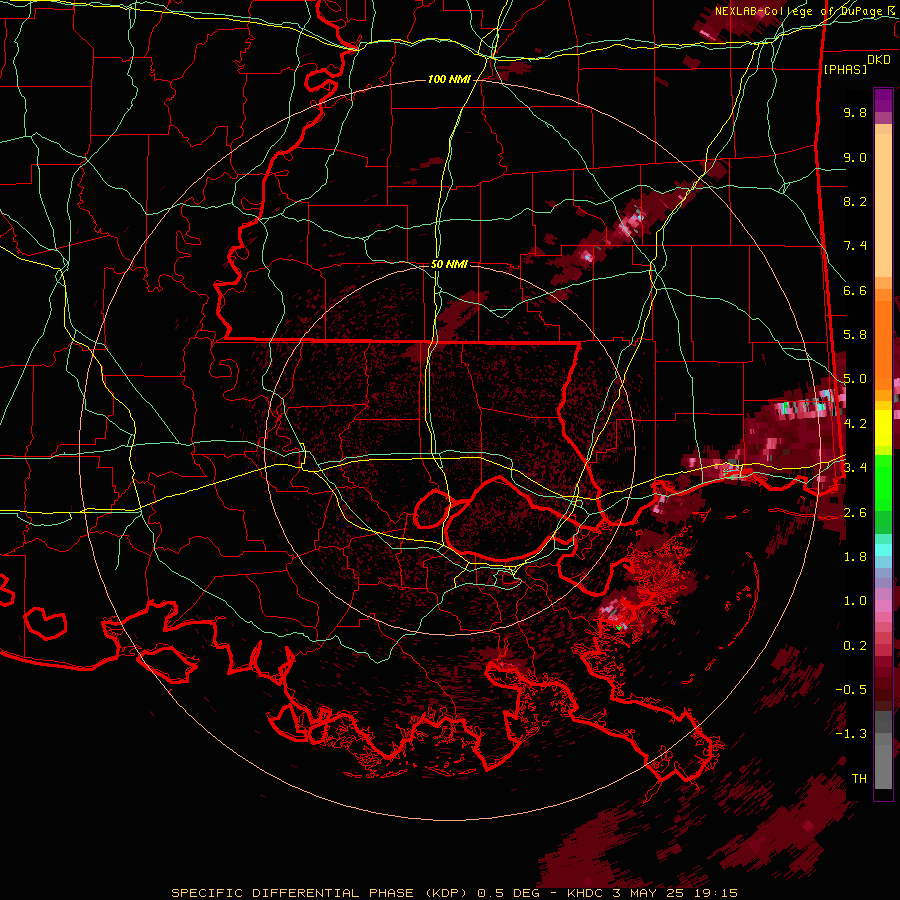
Task: Click the -0.5 scale value
Action: pos(851,689)
